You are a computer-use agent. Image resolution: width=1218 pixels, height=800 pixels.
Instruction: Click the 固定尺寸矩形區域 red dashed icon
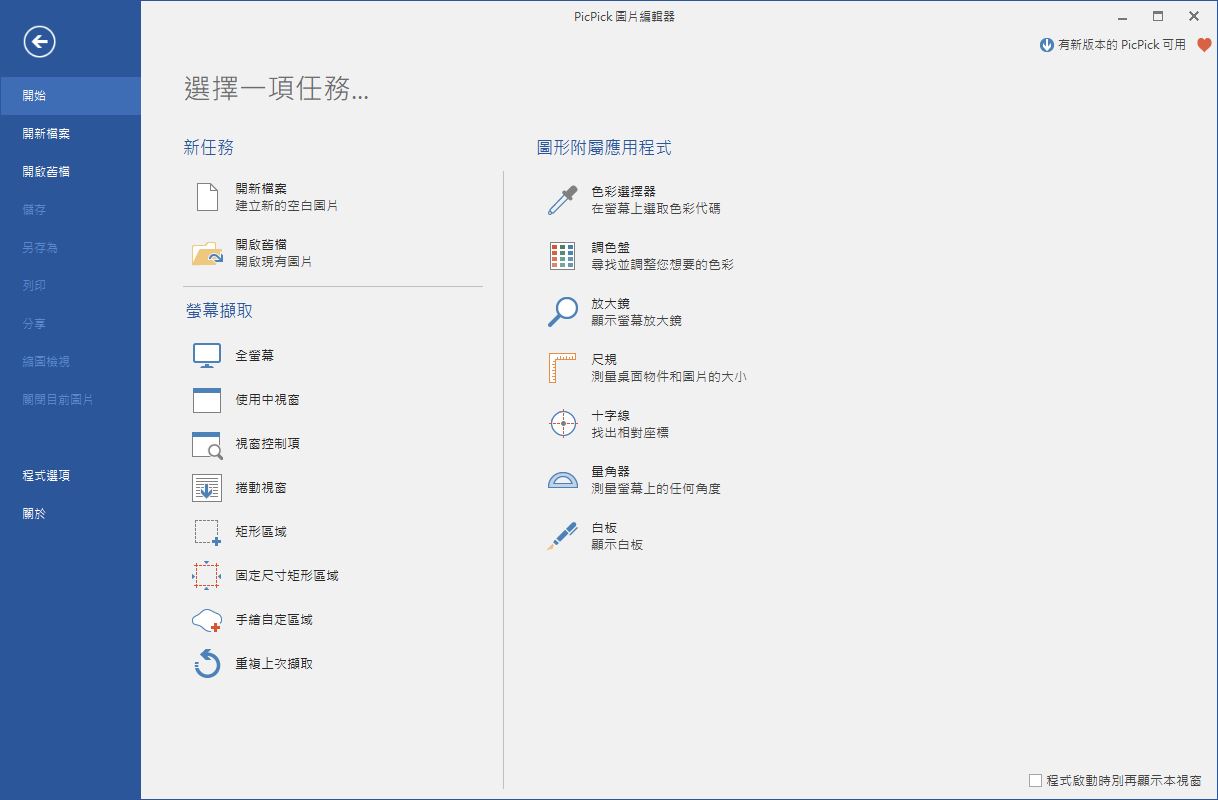point(207,575)
